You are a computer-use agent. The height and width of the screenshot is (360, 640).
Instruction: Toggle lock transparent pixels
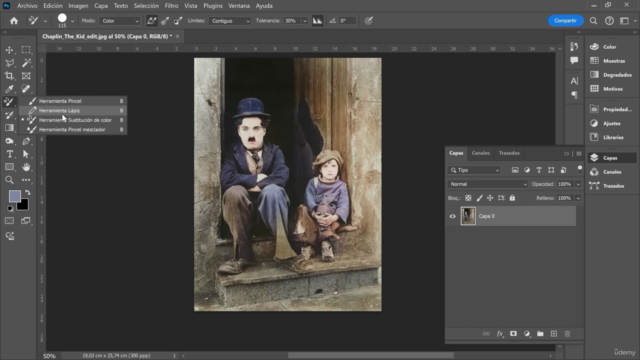468,198
